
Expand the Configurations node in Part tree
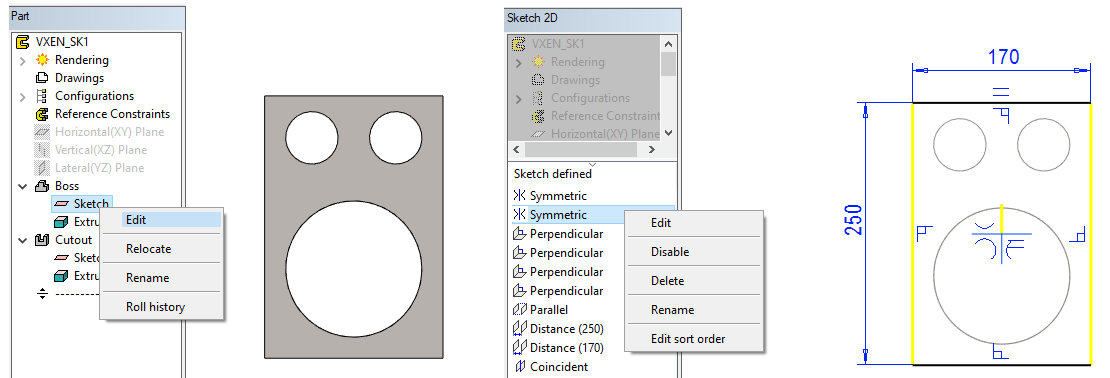pos(22,96)
